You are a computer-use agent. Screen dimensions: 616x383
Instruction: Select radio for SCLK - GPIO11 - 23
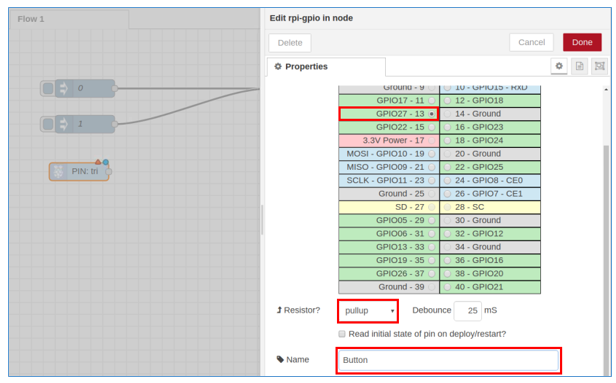(432, 181)
